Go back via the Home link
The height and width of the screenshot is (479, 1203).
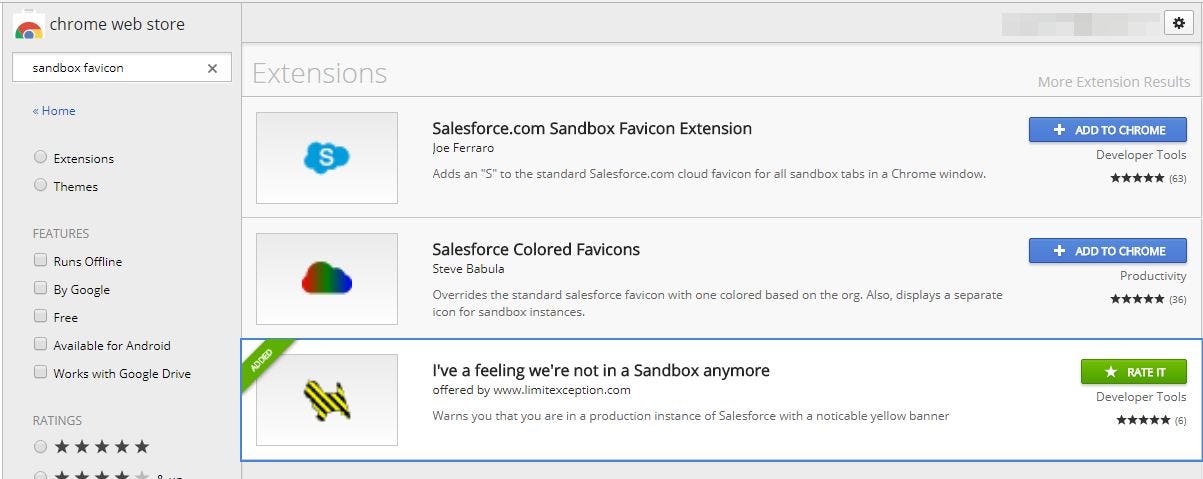(54, 111)
